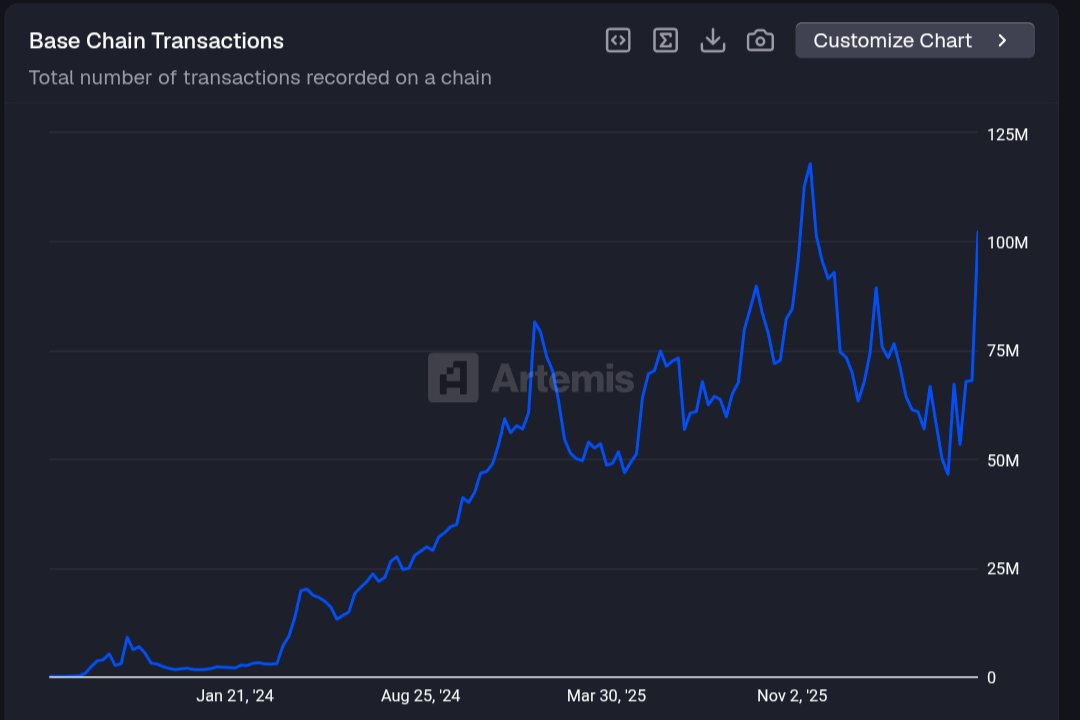Image resolution: width=1080 pixels, height=720 pixels.
Task: Click the highest peak of the blue line
Action: [810, 164]
